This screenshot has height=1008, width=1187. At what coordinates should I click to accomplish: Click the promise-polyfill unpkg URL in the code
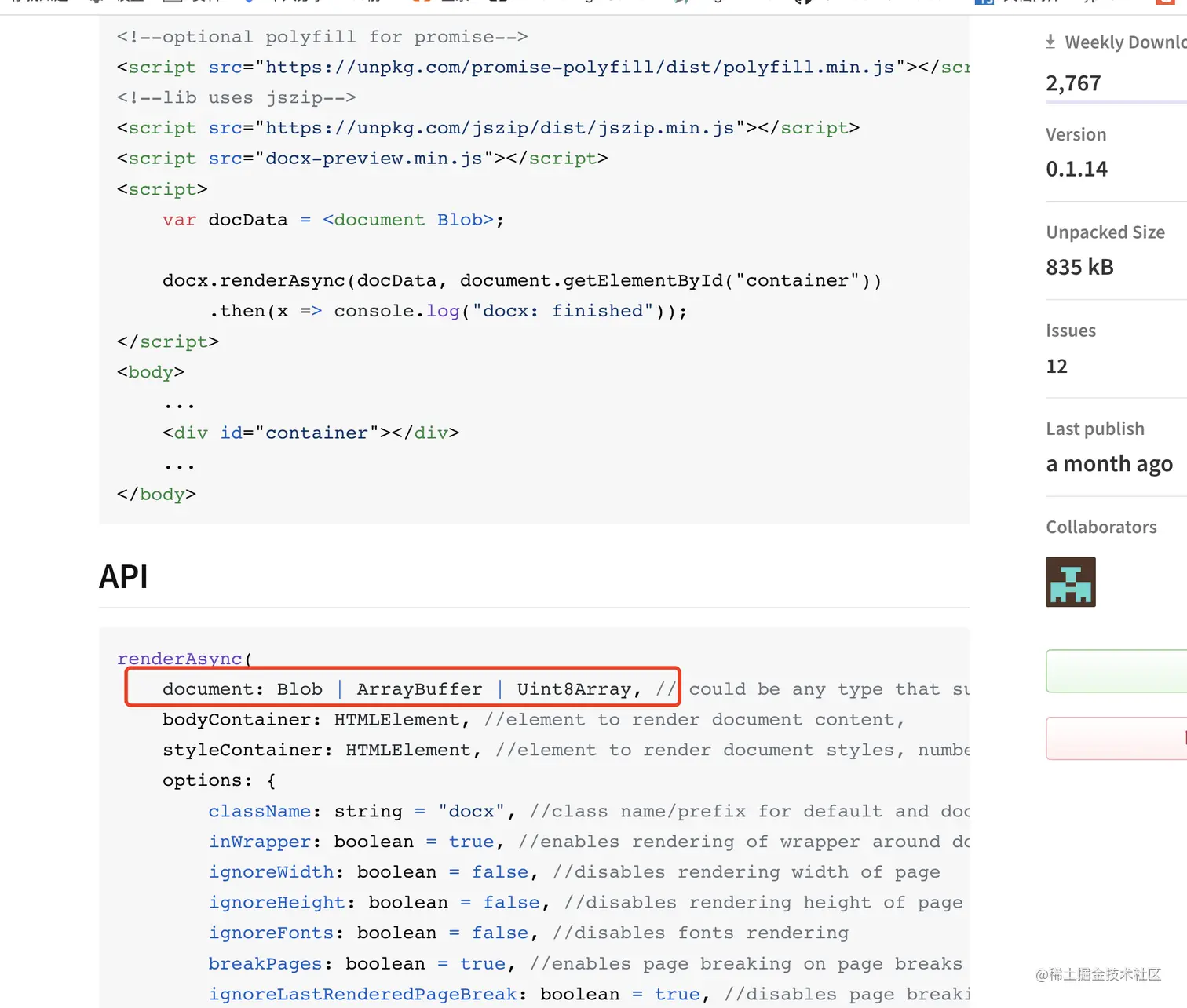[579, 68]
